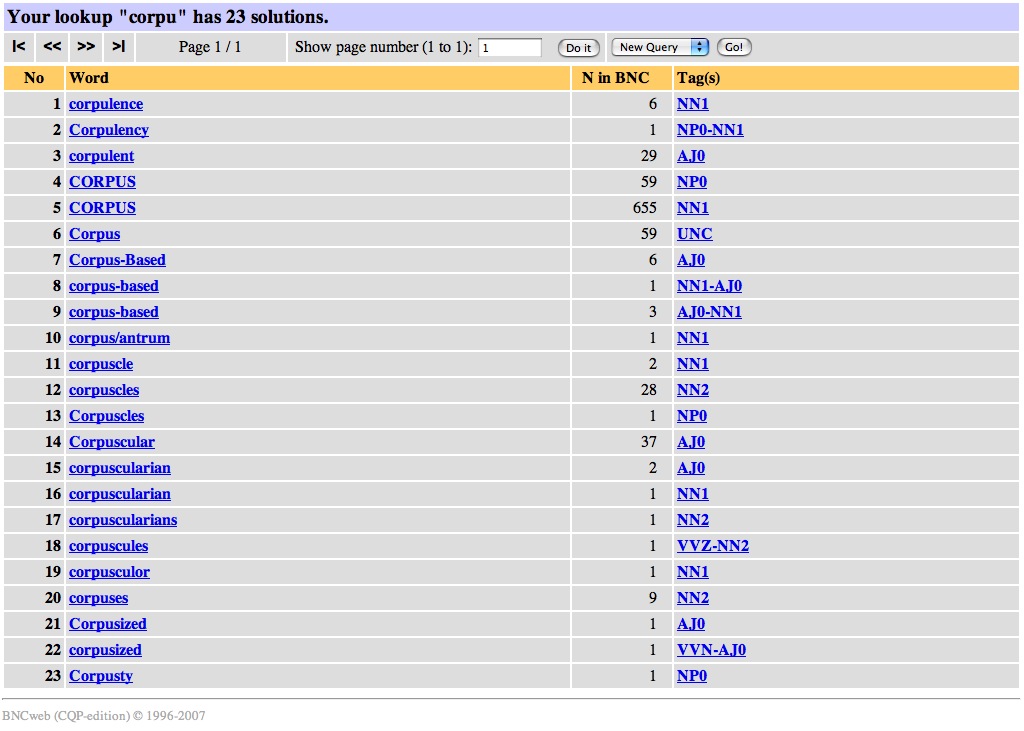The height and width of the screenshot is (731, 1024).
Task: Open the corpus/antrum entry
Action: point(119,338)
